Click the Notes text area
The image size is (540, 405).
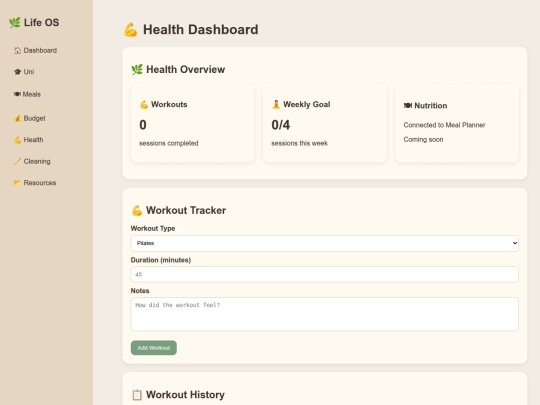pos(324,314)
